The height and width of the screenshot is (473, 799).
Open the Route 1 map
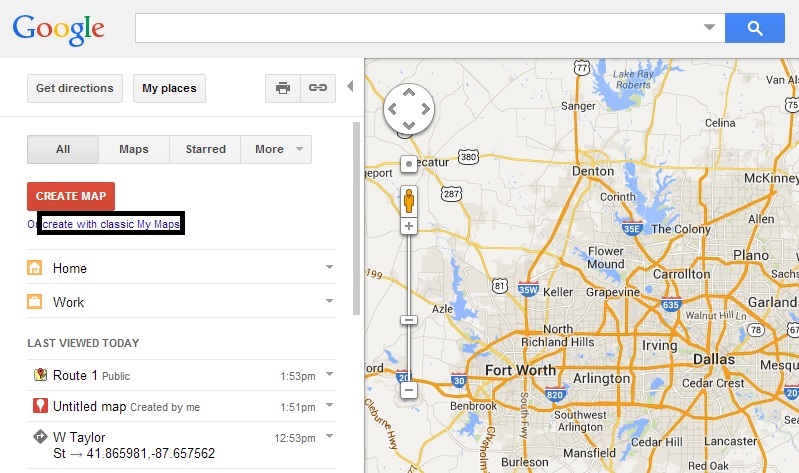point(75,376)
